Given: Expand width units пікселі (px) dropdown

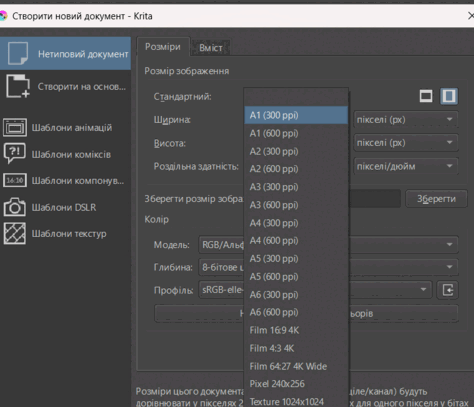Looking at the screenshot, I should (x=406, y=119).
